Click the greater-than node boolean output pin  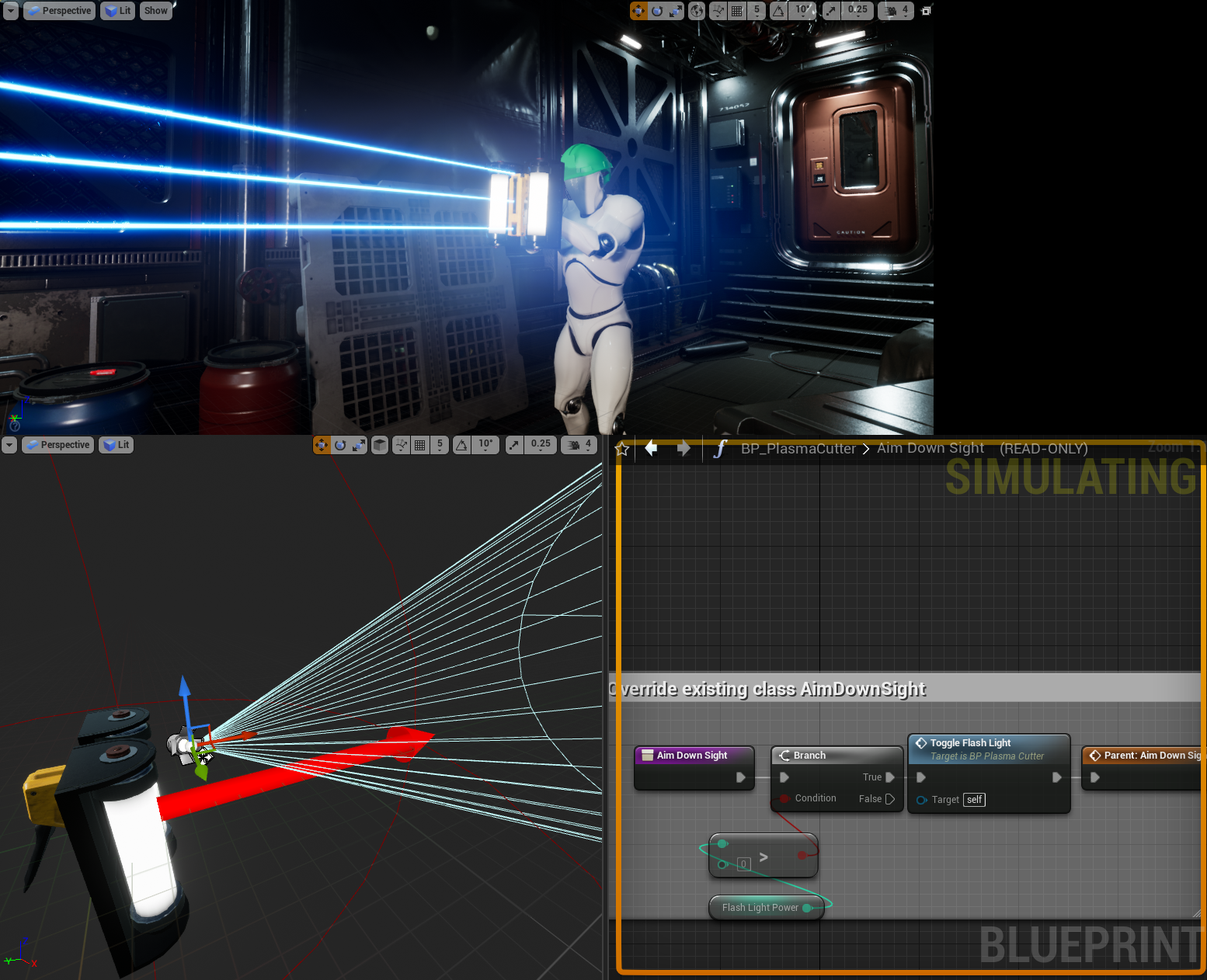point(802,855)
